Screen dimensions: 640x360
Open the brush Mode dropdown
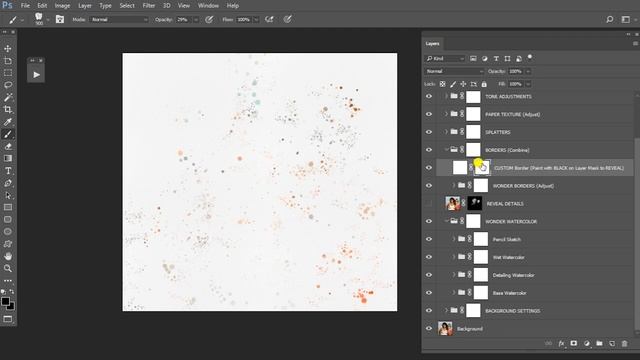(119, 20)
